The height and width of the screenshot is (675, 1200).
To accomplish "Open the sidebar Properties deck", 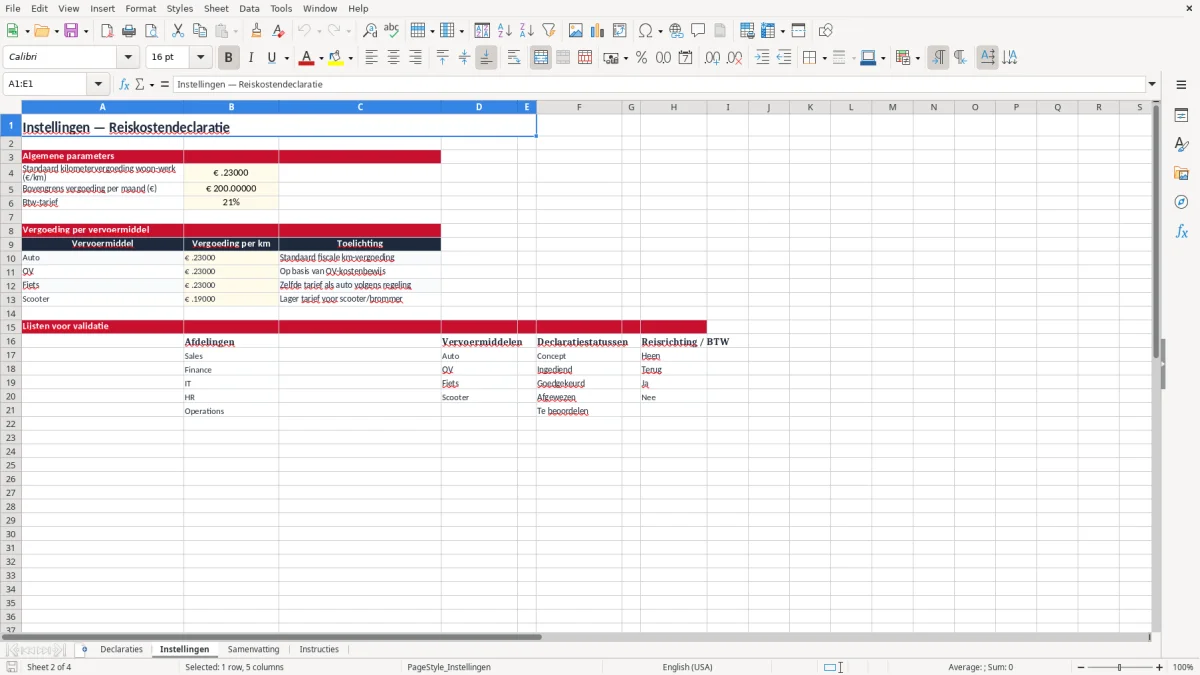I will click(1181, 116).
